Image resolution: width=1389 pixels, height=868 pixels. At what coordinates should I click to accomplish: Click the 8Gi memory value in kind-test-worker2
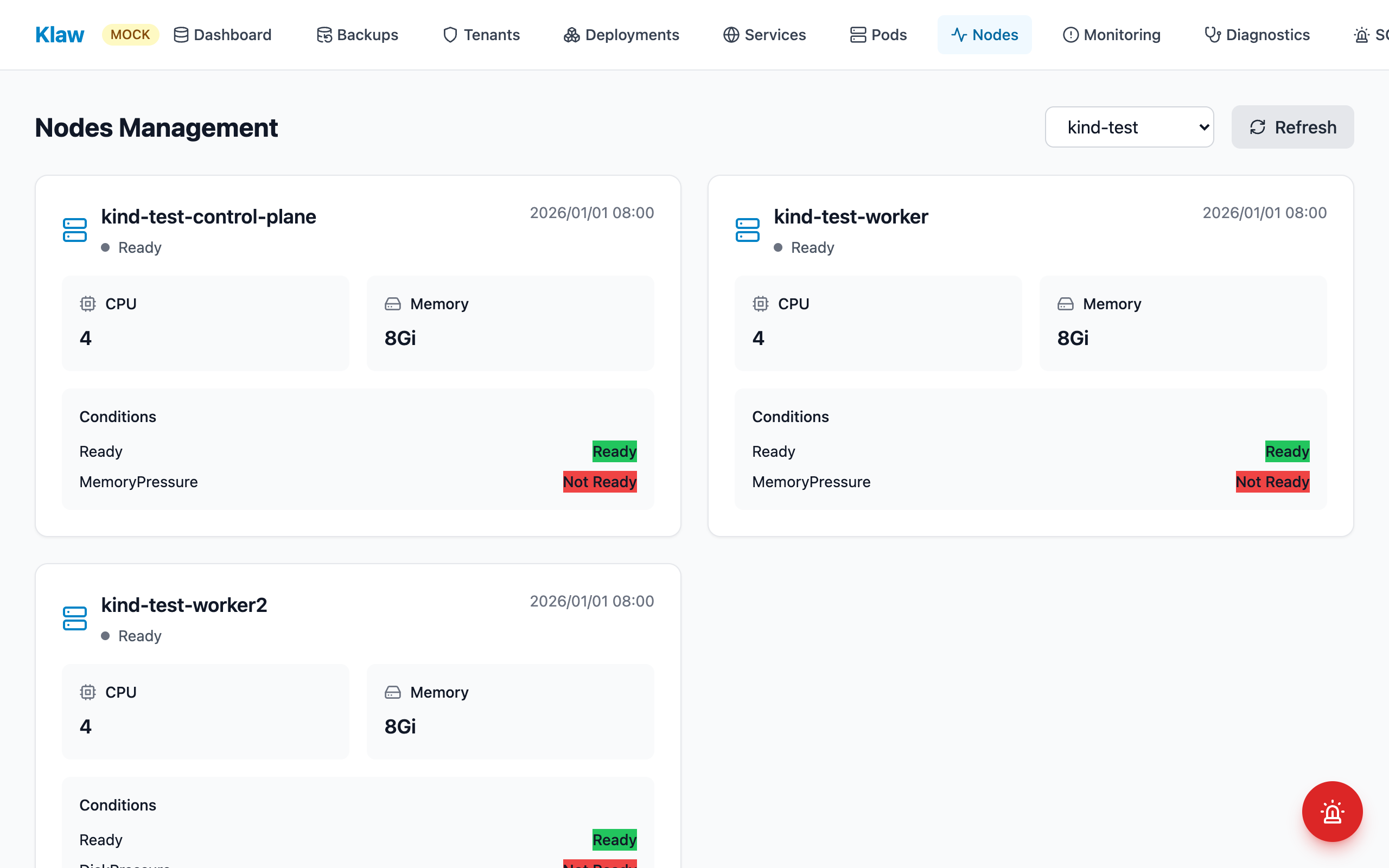click(400, 726)
